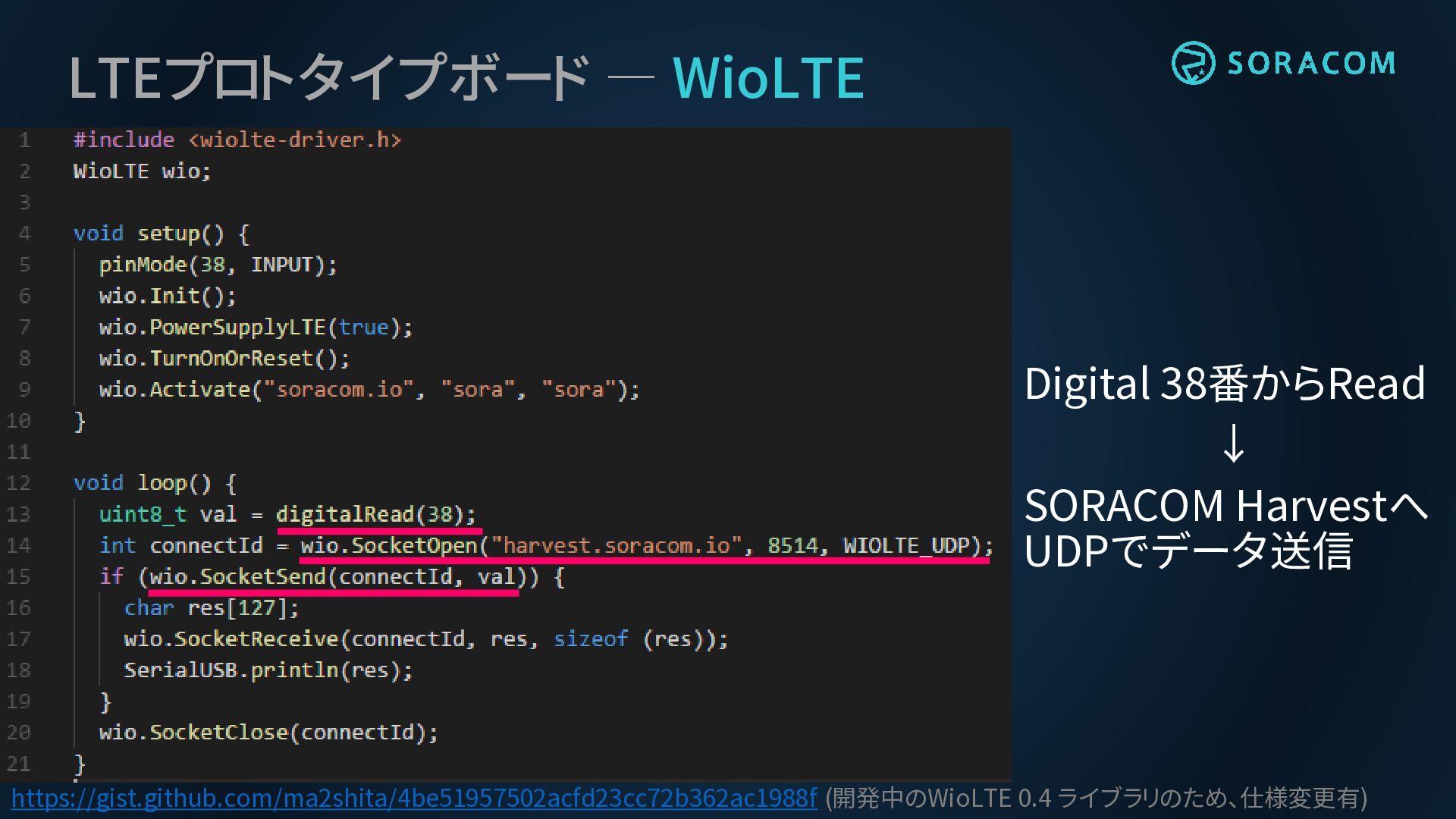
Task: Click the WIOLTE_UDP constant
Action: click(906, 546)
